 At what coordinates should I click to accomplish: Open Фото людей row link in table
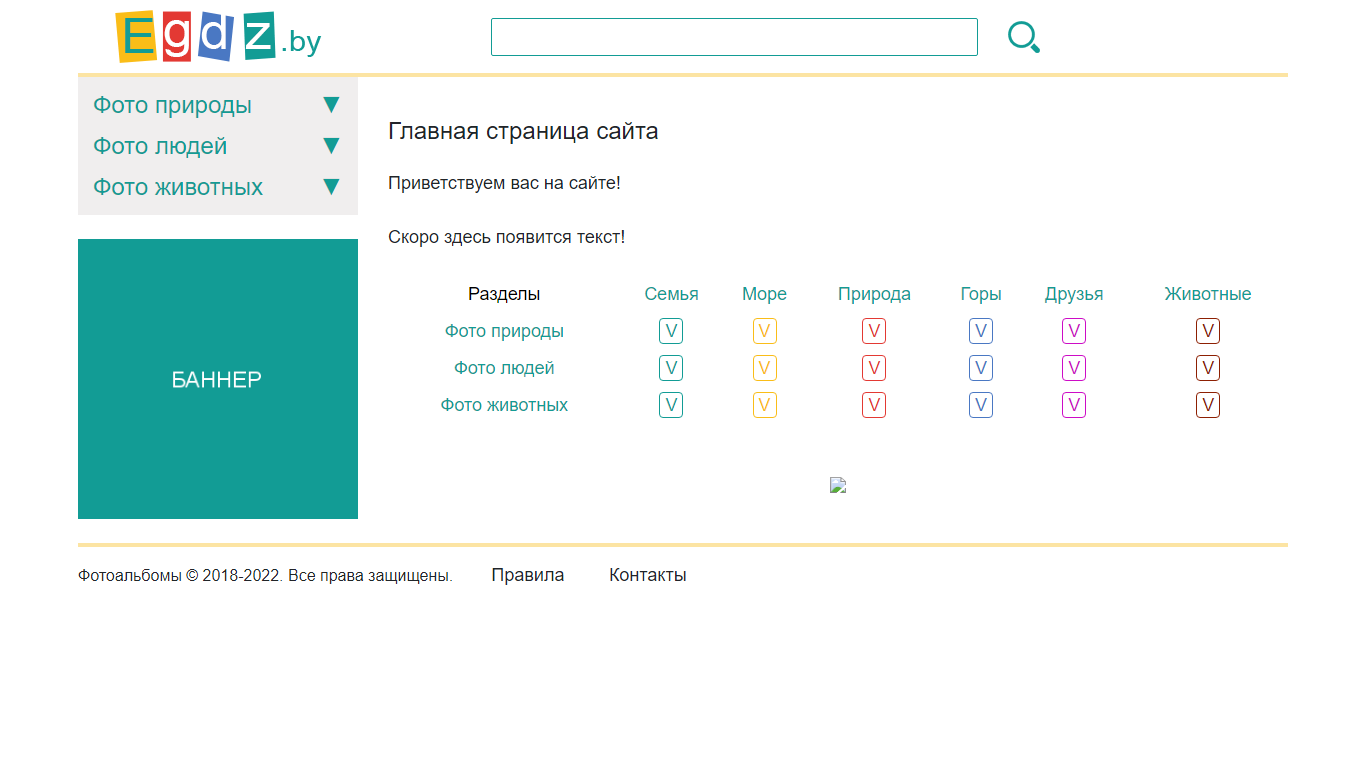pos(504,368)
